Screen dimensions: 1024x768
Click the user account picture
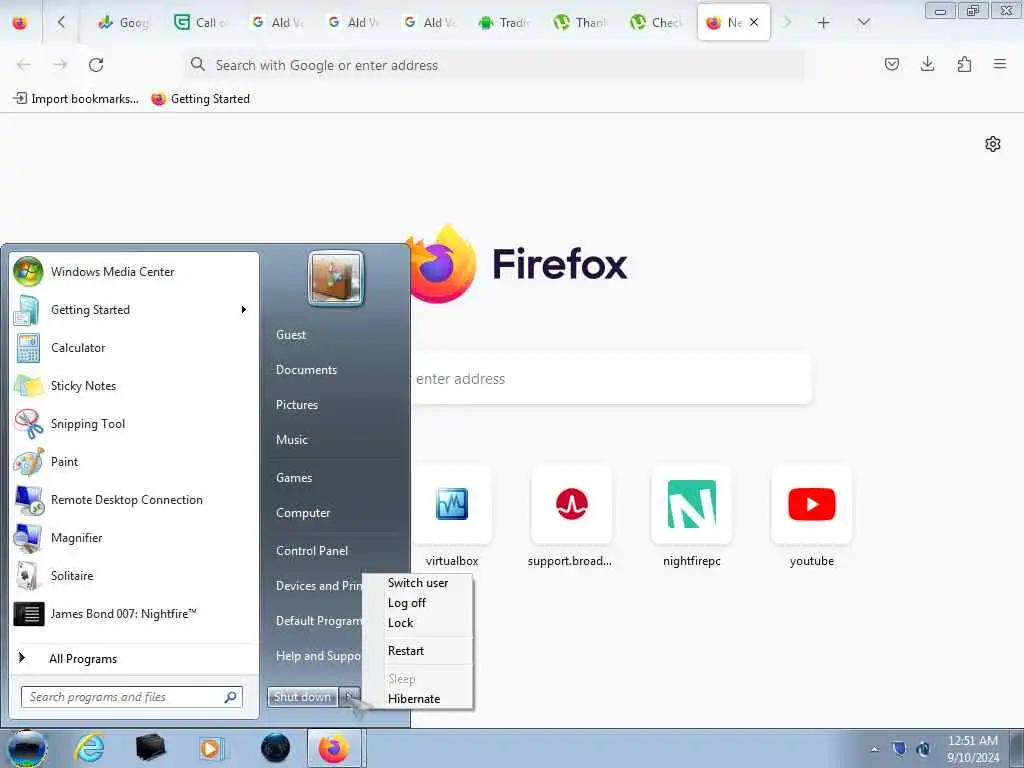(x=336, y=278)
